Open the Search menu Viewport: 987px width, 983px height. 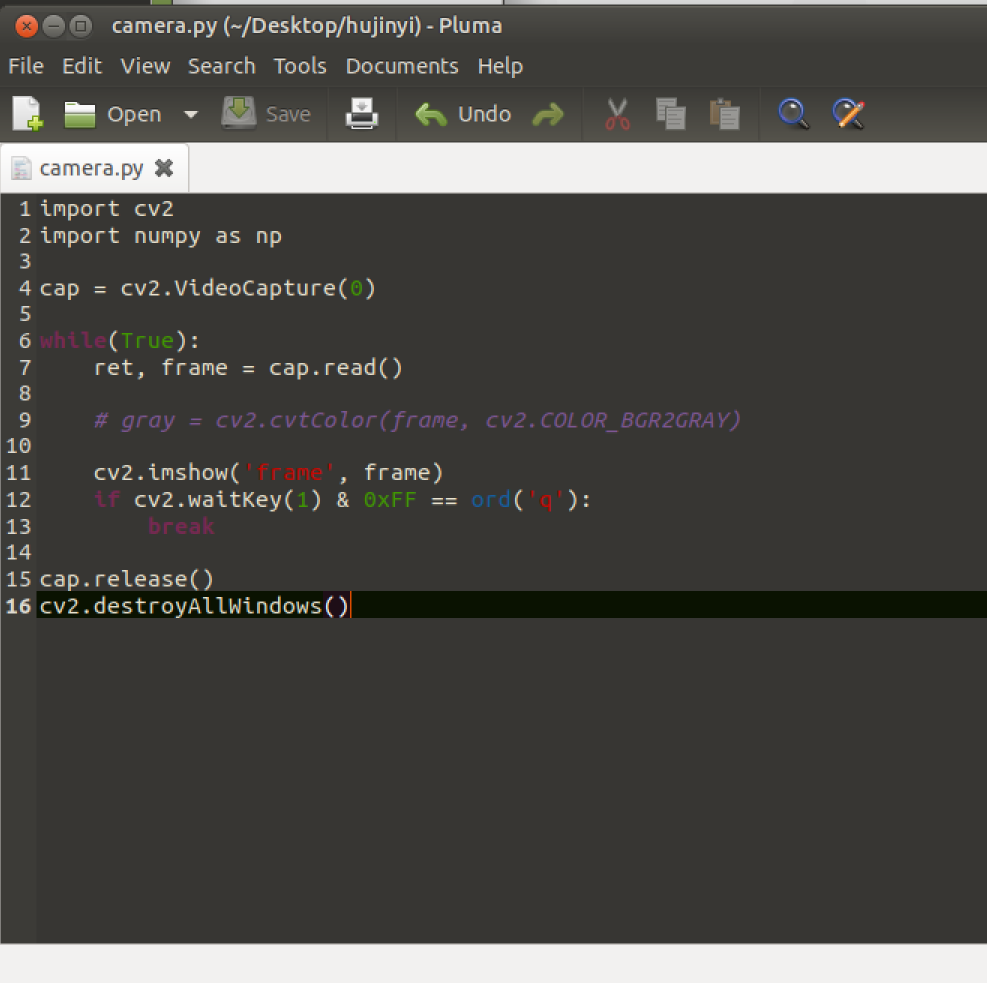tap(222, 66)
